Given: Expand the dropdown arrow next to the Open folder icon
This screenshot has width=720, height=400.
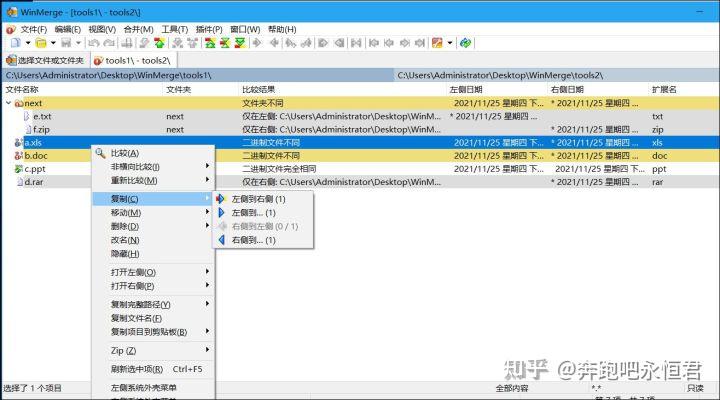Looking at the screenshot, I should pyautogui.click(x=53, y=43).
